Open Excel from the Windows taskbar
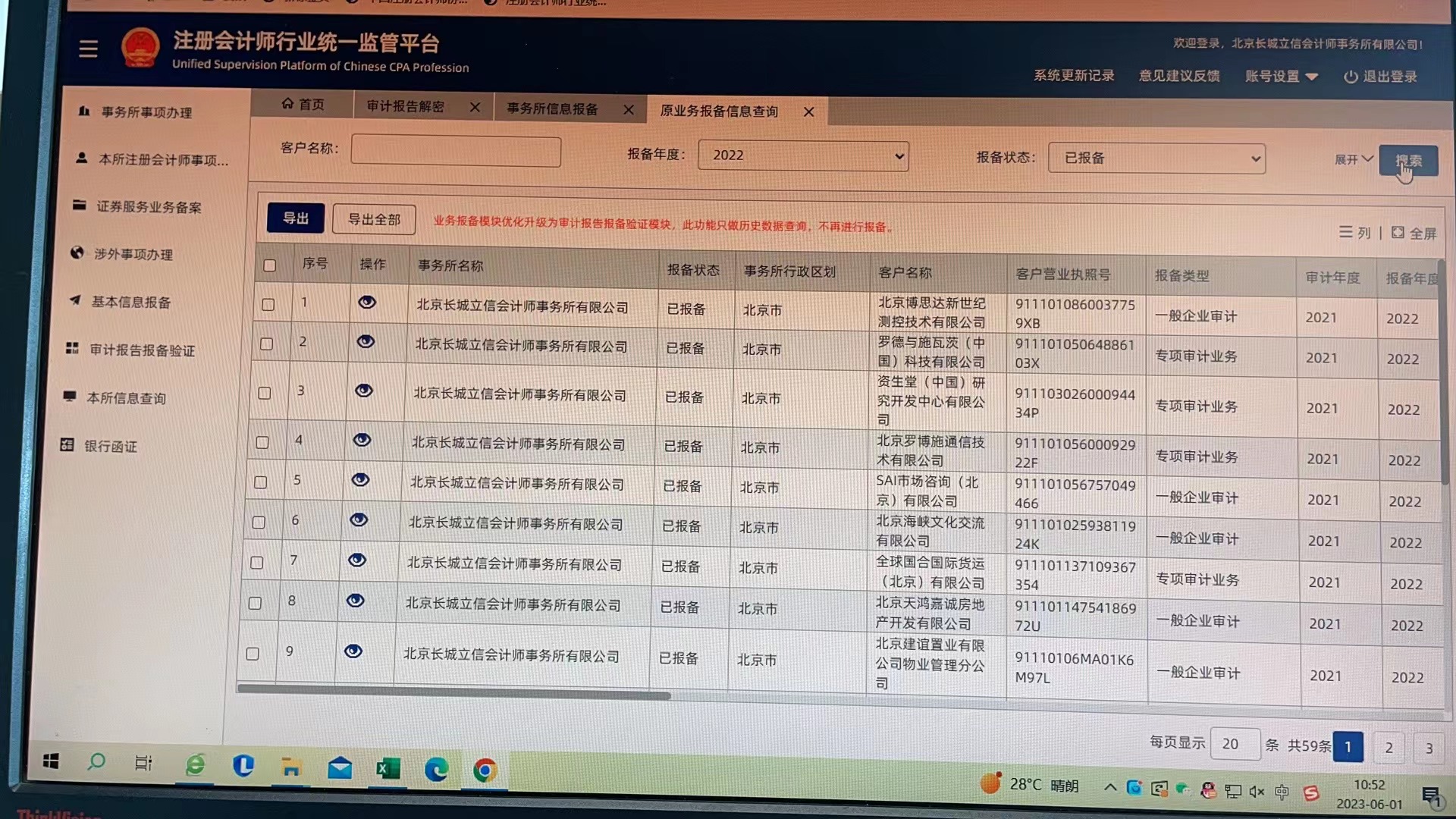 pyautogui.click(x=388, y=769)
